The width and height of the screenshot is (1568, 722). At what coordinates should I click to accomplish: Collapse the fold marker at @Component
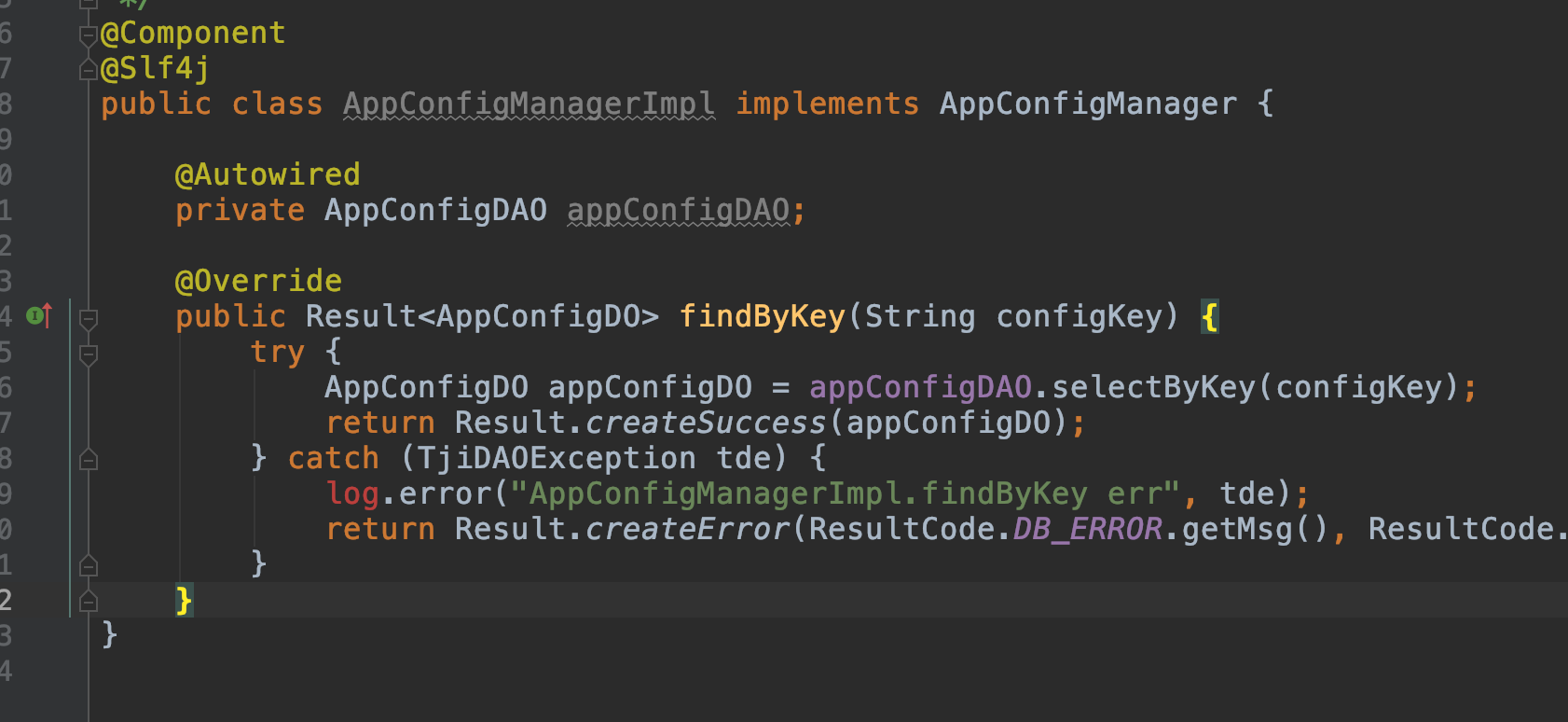tap(89, 36)
